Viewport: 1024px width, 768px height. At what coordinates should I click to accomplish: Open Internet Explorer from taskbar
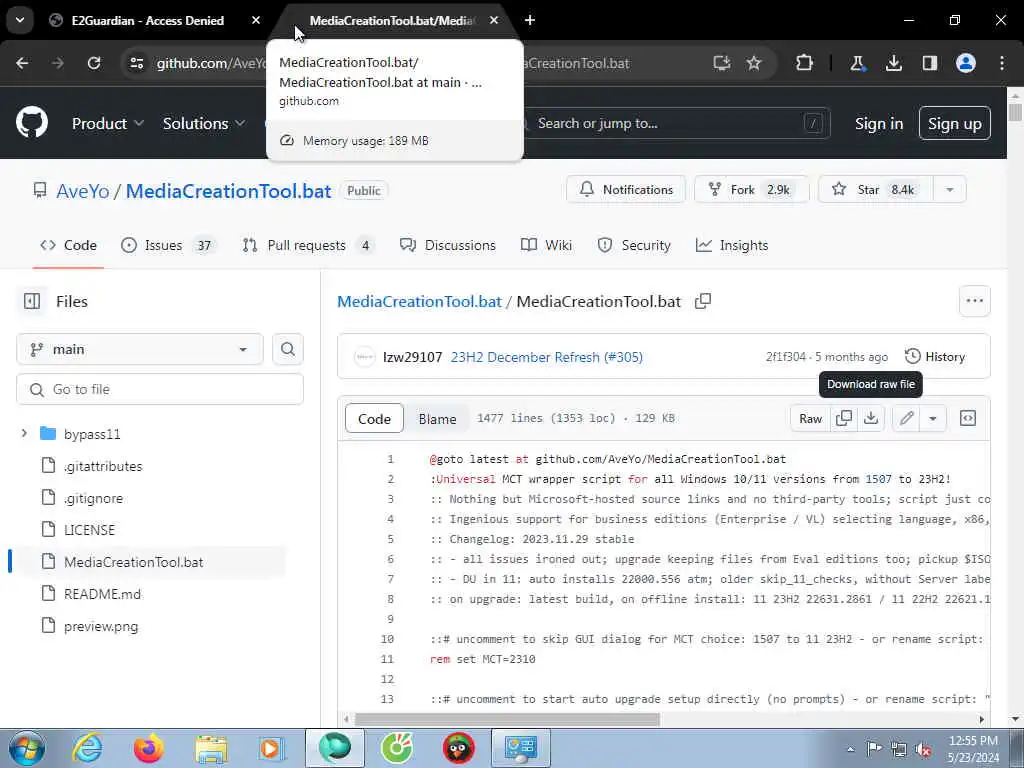87,748
